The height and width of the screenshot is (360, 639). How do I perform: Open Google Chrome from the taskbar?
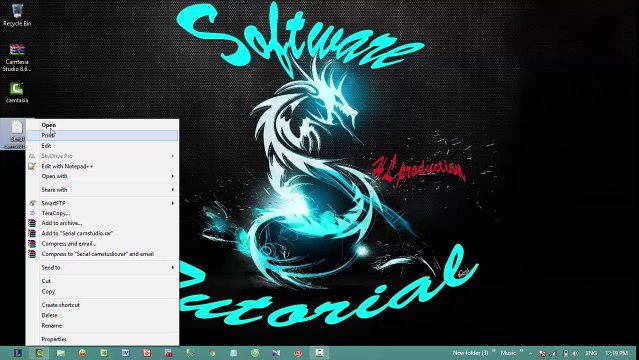pos(212,353)
